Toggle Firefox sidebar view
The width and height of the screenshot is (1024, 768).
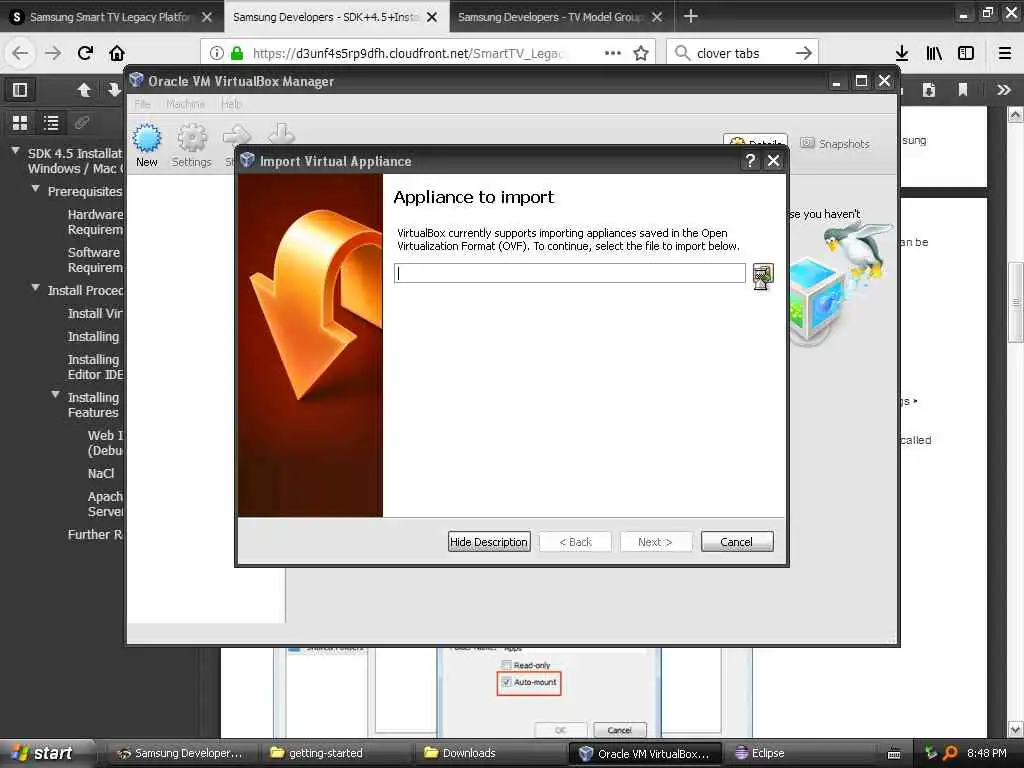(966, 53)
